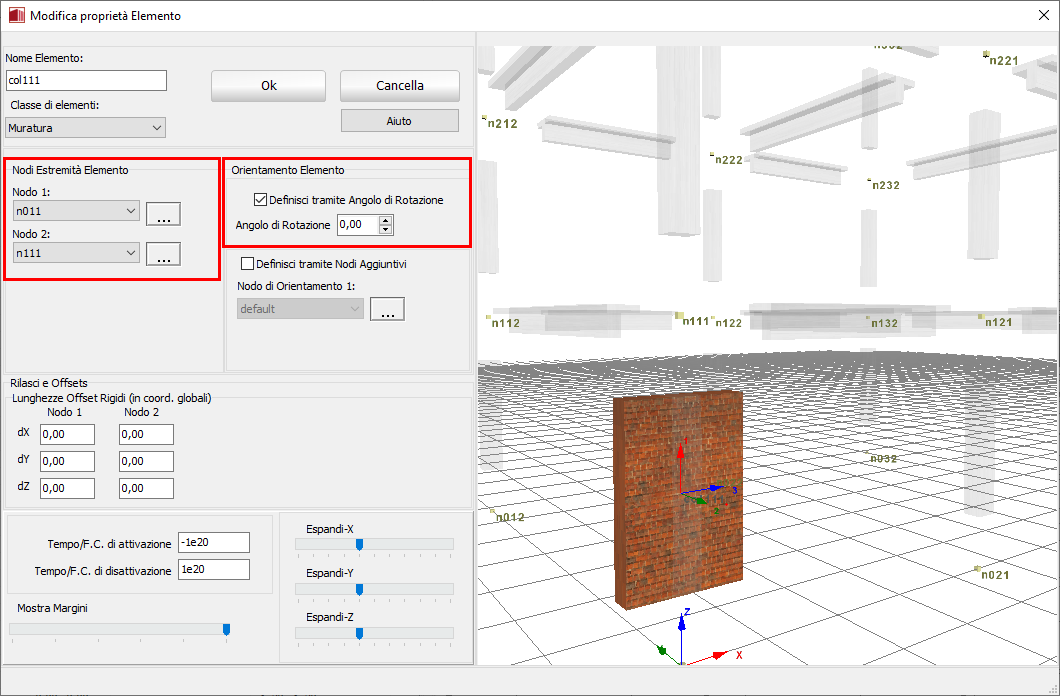Enable Definisci tramite Nodi Aggiuntivi checkbox
The height and width of the screenshot is (696, 1060).
pos(248,264)
